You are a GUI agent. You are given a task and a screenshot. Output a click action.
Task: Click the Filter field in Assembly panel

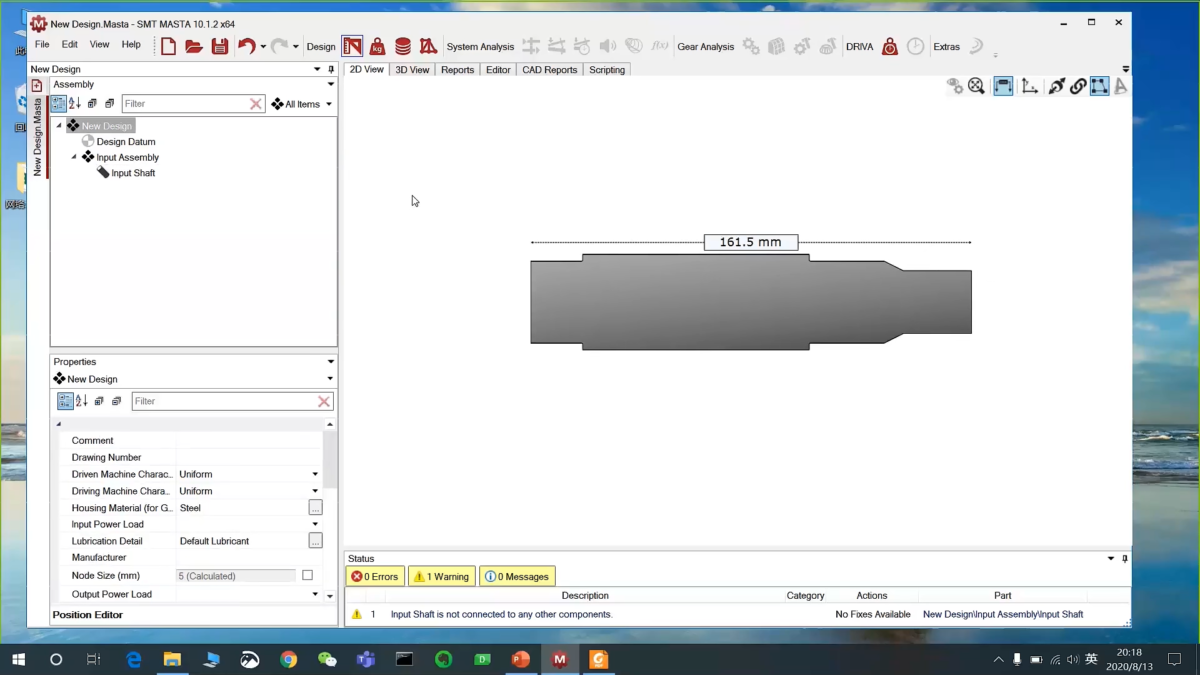[185, 104]
